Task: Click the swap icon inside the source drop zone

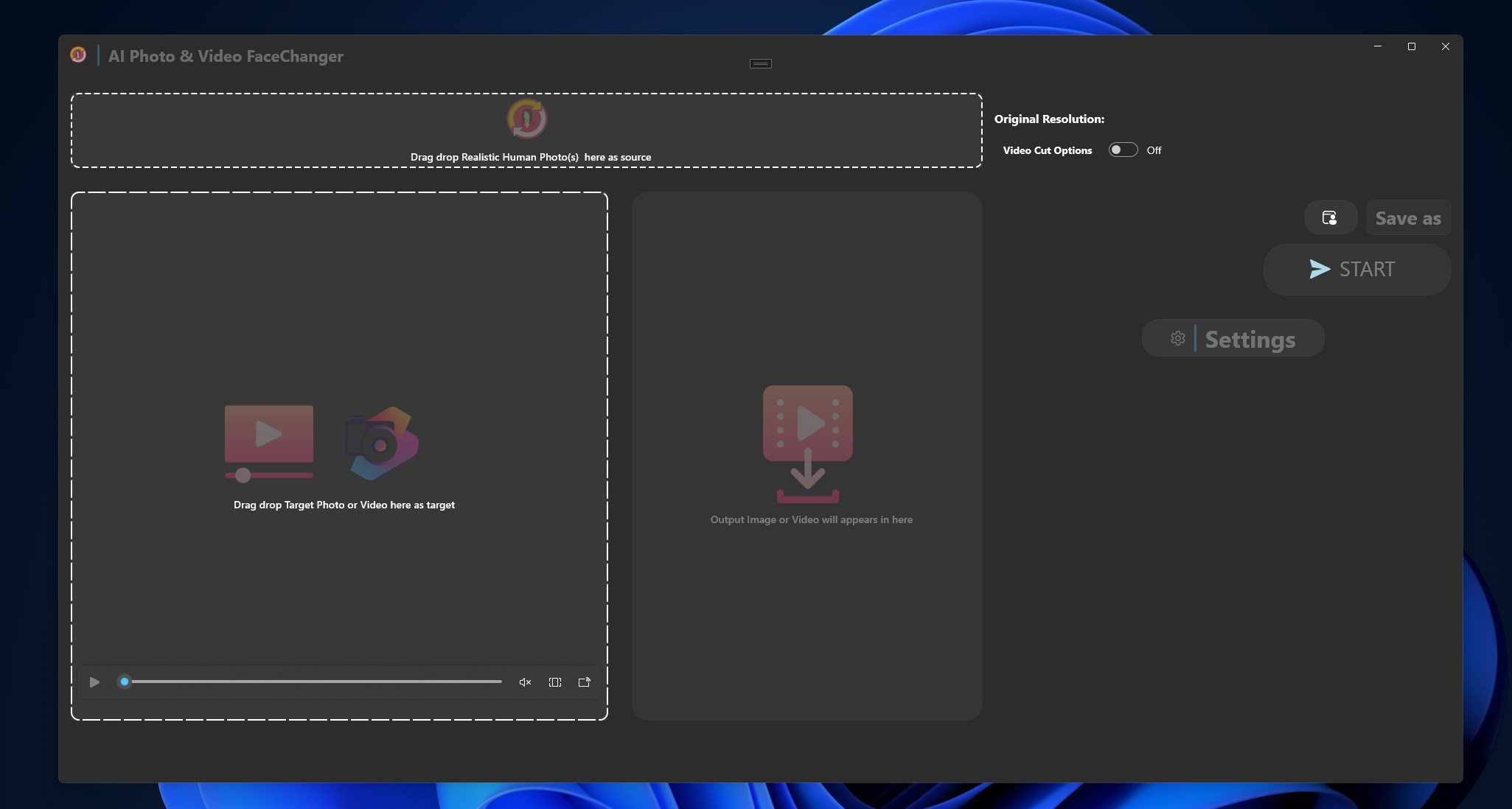Action: [x=526, y=119]
